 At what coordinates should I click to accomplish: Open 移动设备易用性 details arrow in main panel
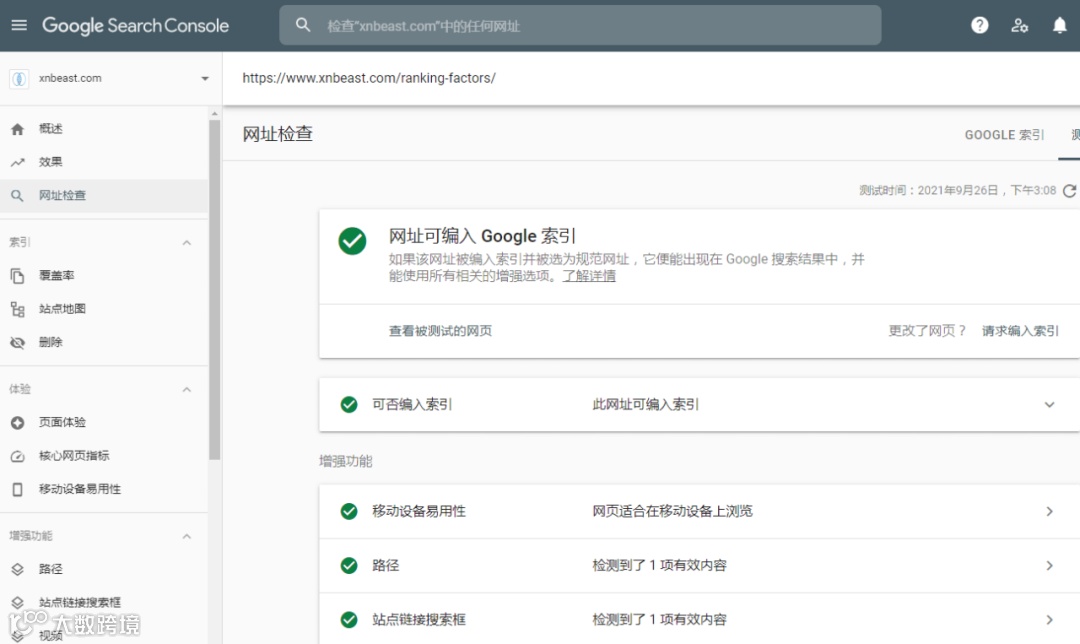click(1049, 511)
